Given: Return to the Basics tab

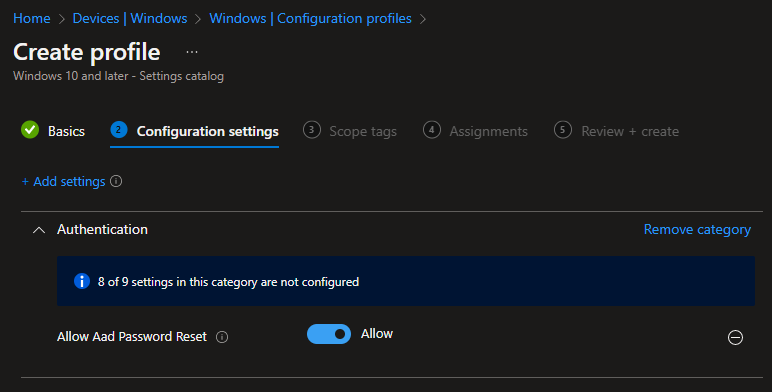Looking at the screenshot, I should pyautogui.click(x=66, y=131).
